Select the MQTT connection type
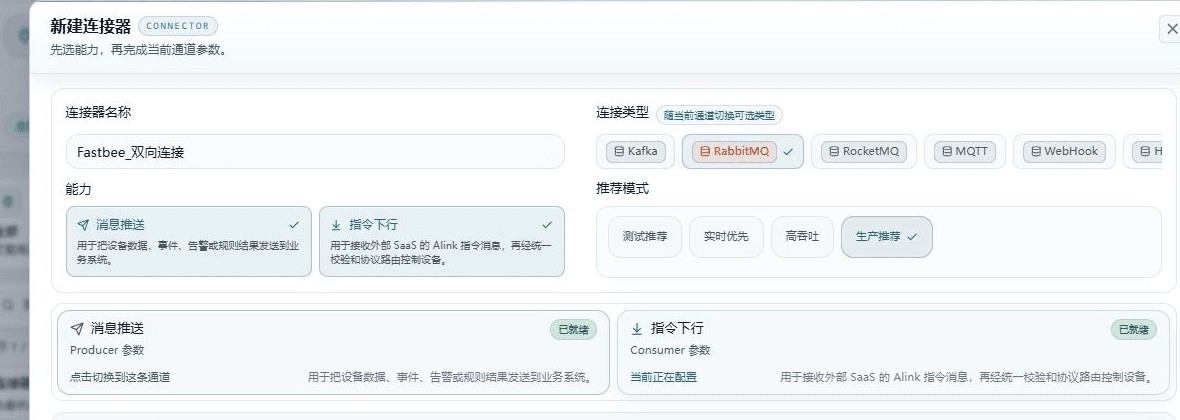 click(x=965, y=151)
